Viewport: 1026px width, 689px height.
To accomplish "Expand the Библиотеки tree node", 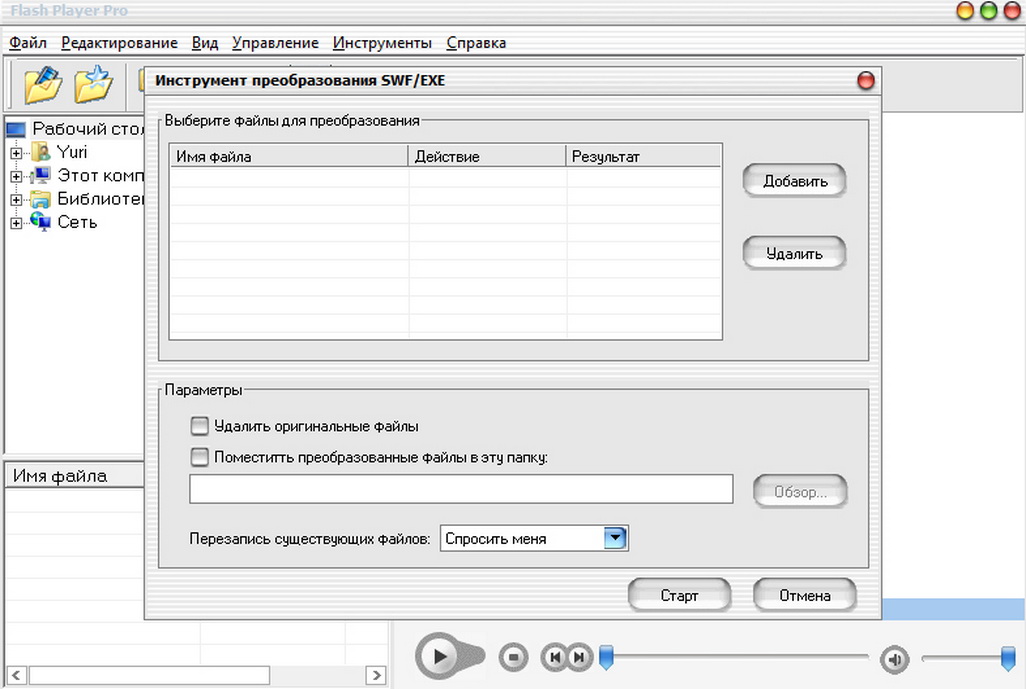I will point(16,200).
